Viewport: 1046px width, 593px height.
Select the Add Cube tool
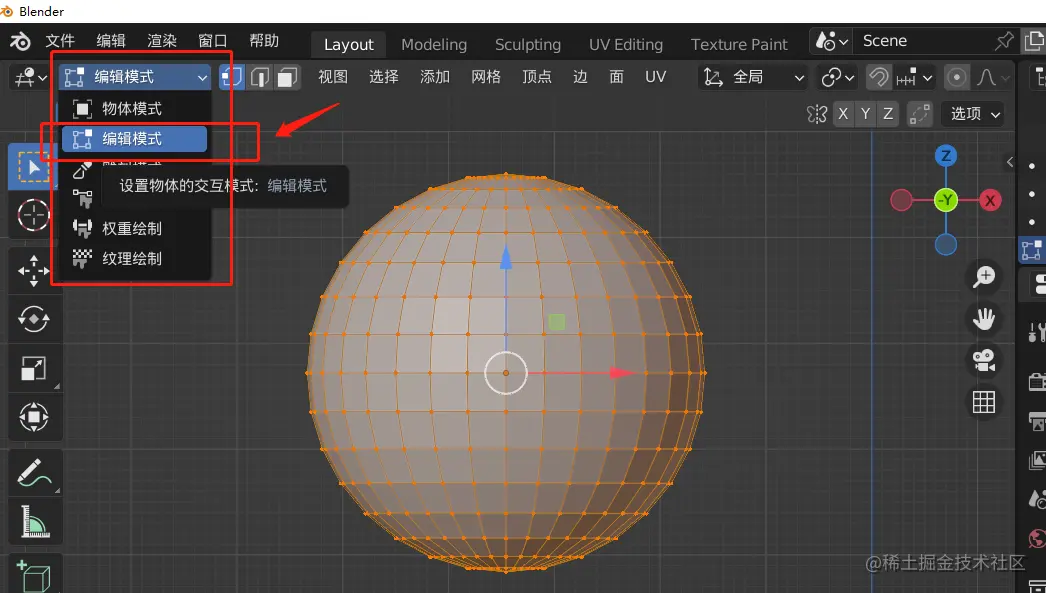click(x=33, y=574)
